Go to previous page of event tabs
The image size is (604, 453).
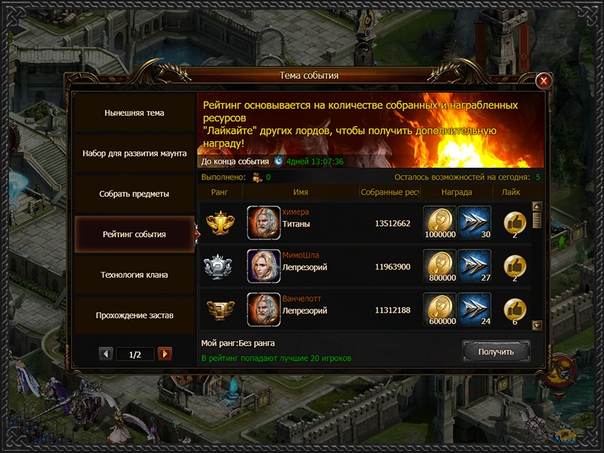[106, 354]
